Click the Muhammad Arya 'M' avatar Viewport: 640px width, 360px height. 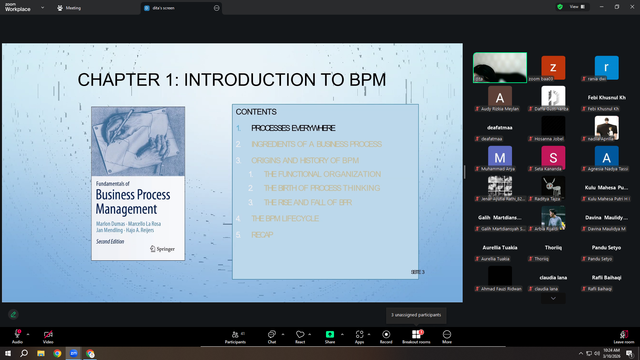(x=500, y=158)
